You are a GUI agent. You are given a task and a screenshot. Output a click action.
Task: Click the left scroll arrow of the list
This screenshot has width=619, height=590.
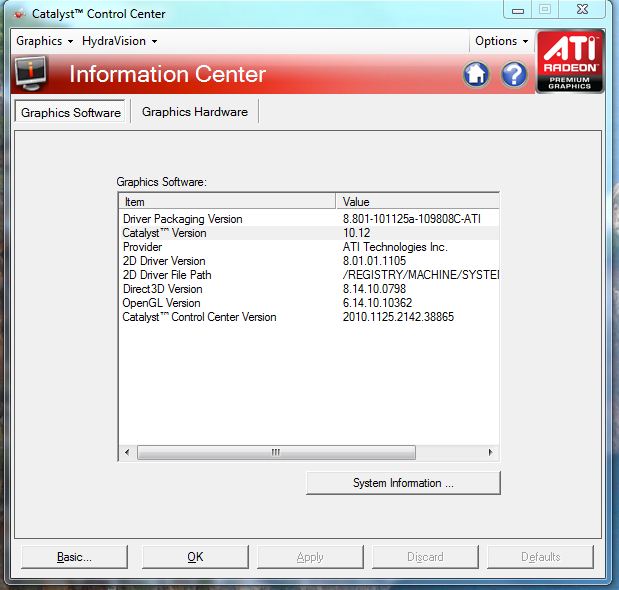(x=127, y=452)
